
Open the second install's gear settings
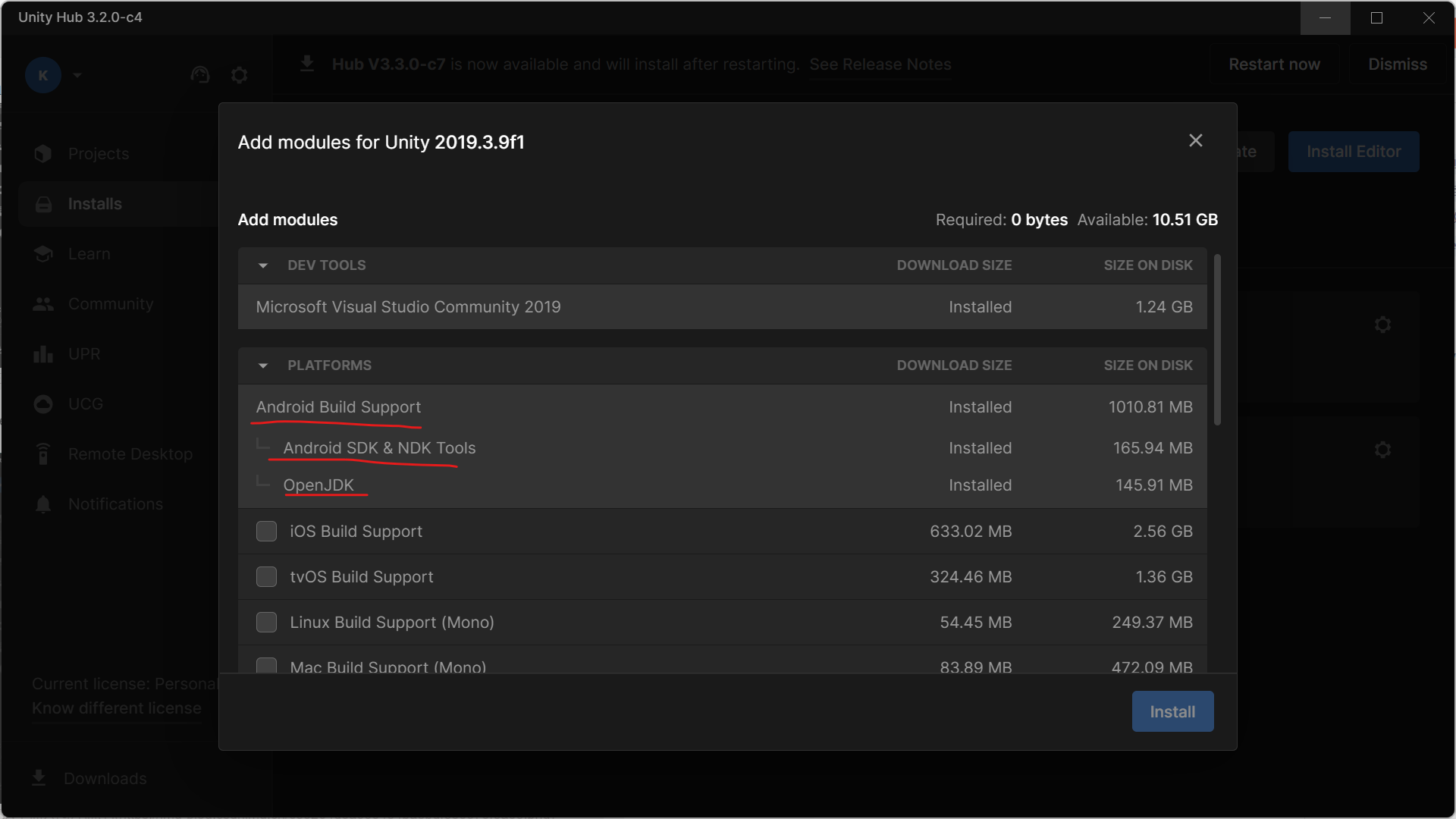1382,450
